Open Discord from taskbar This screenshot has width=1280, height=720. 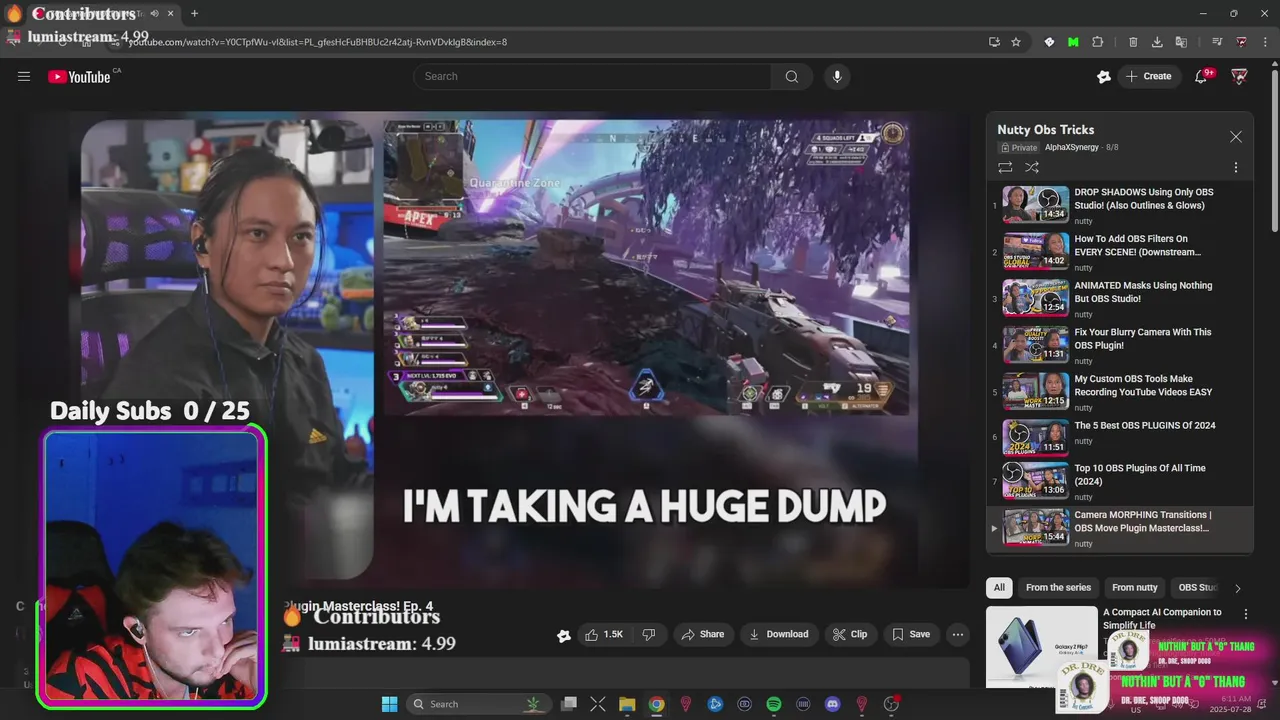pyautogui.click(x=832, y=704)
